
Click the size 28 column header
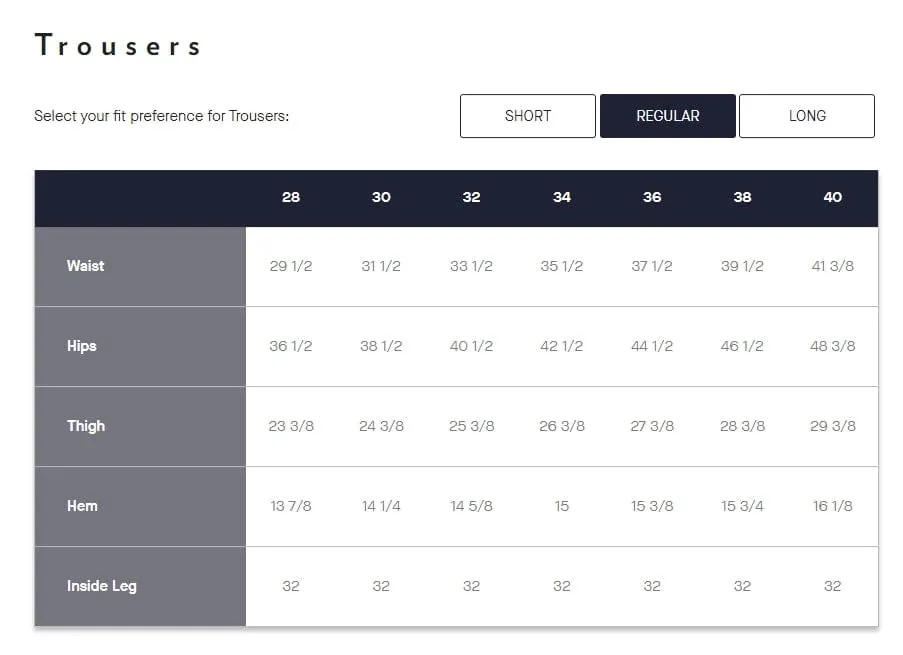pos(291,197)
